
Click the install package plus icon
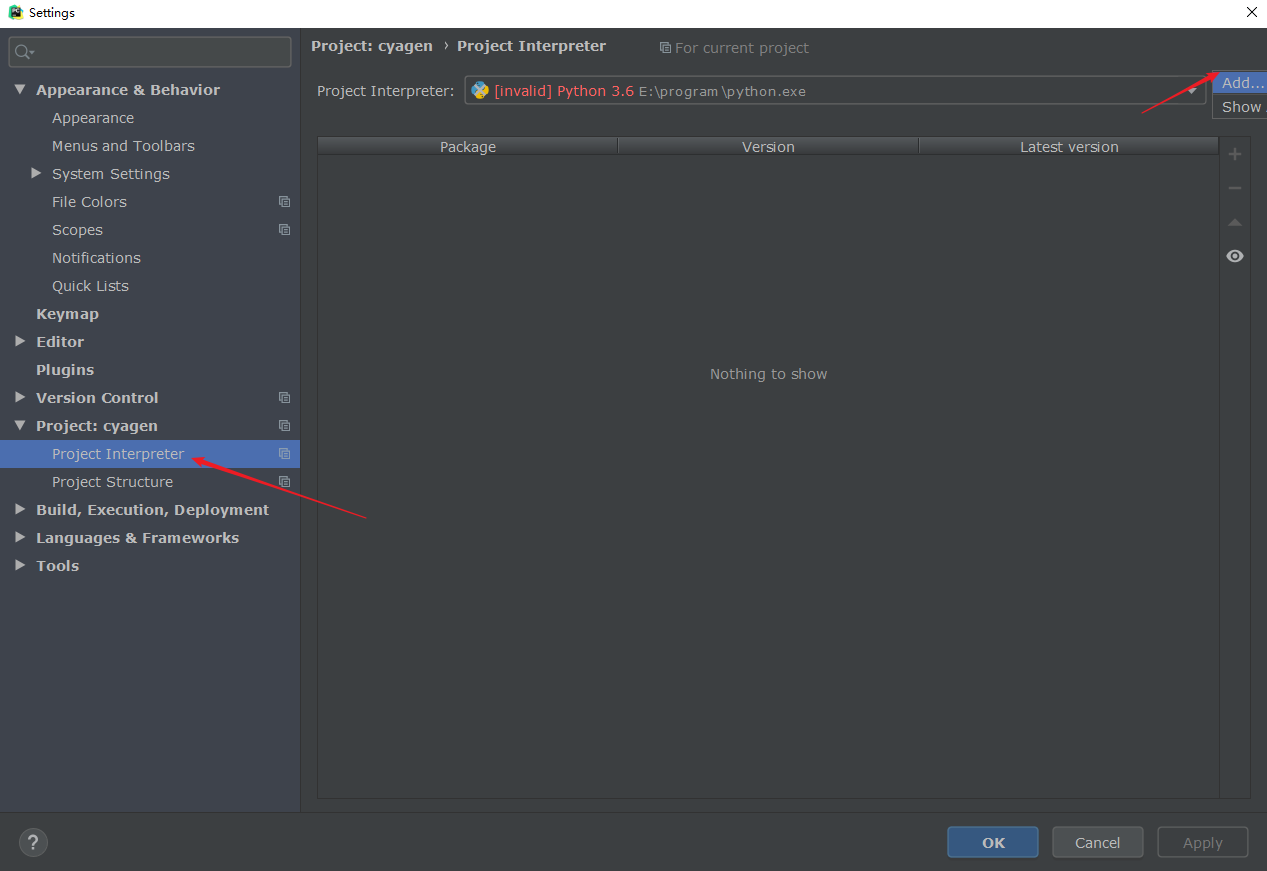coord(1235,154)
